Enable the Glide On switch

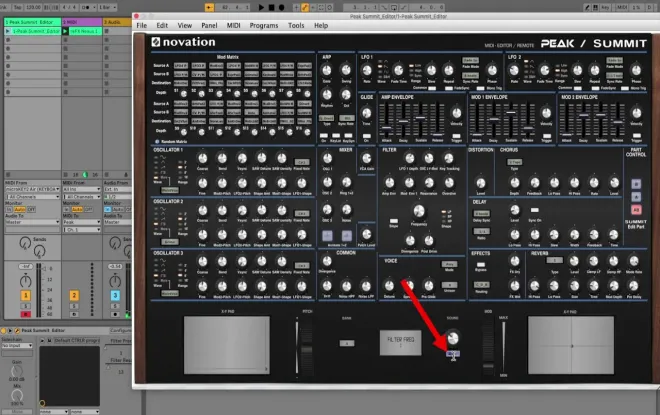(x=367, y=136)
